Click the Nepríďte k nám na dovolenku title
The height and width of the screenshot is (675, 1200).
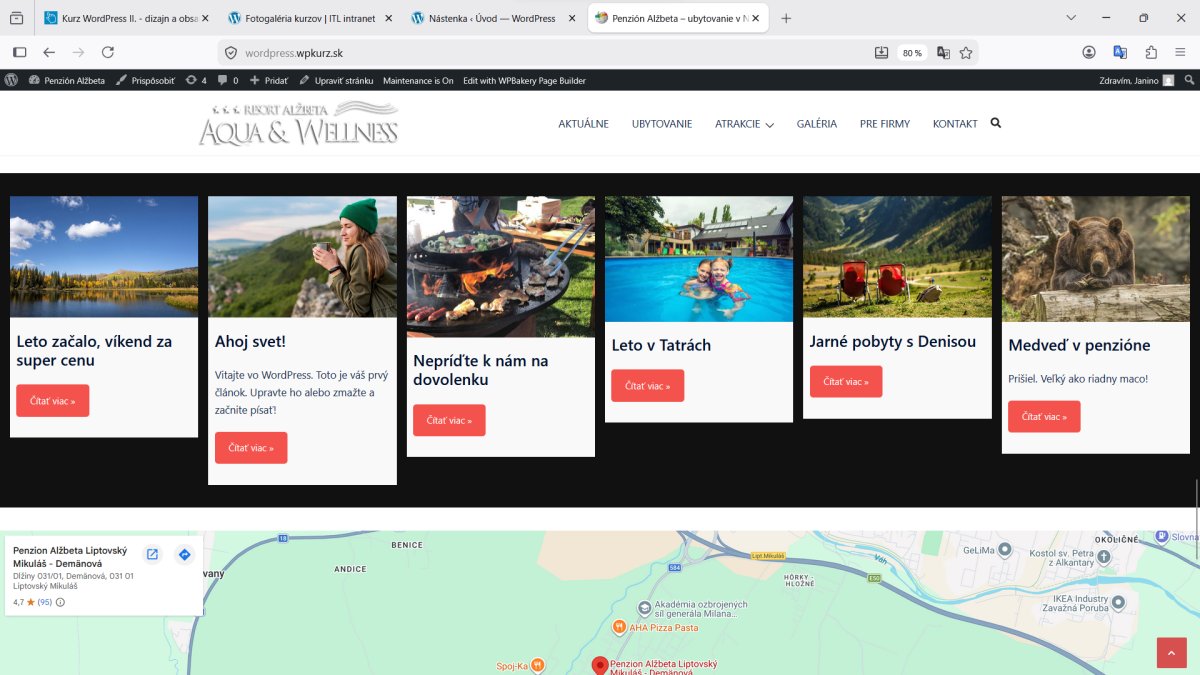click(481, 370)
